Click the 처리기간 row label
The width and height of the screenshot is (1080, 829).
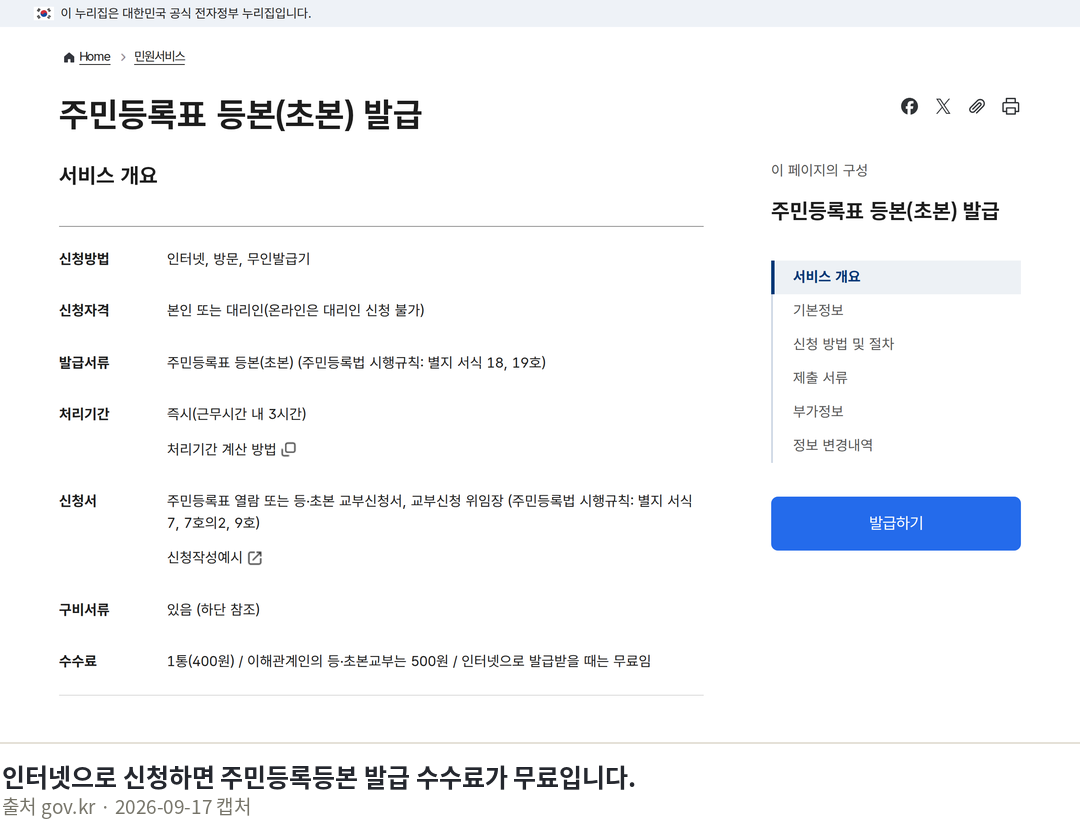[x=84, y=414]
